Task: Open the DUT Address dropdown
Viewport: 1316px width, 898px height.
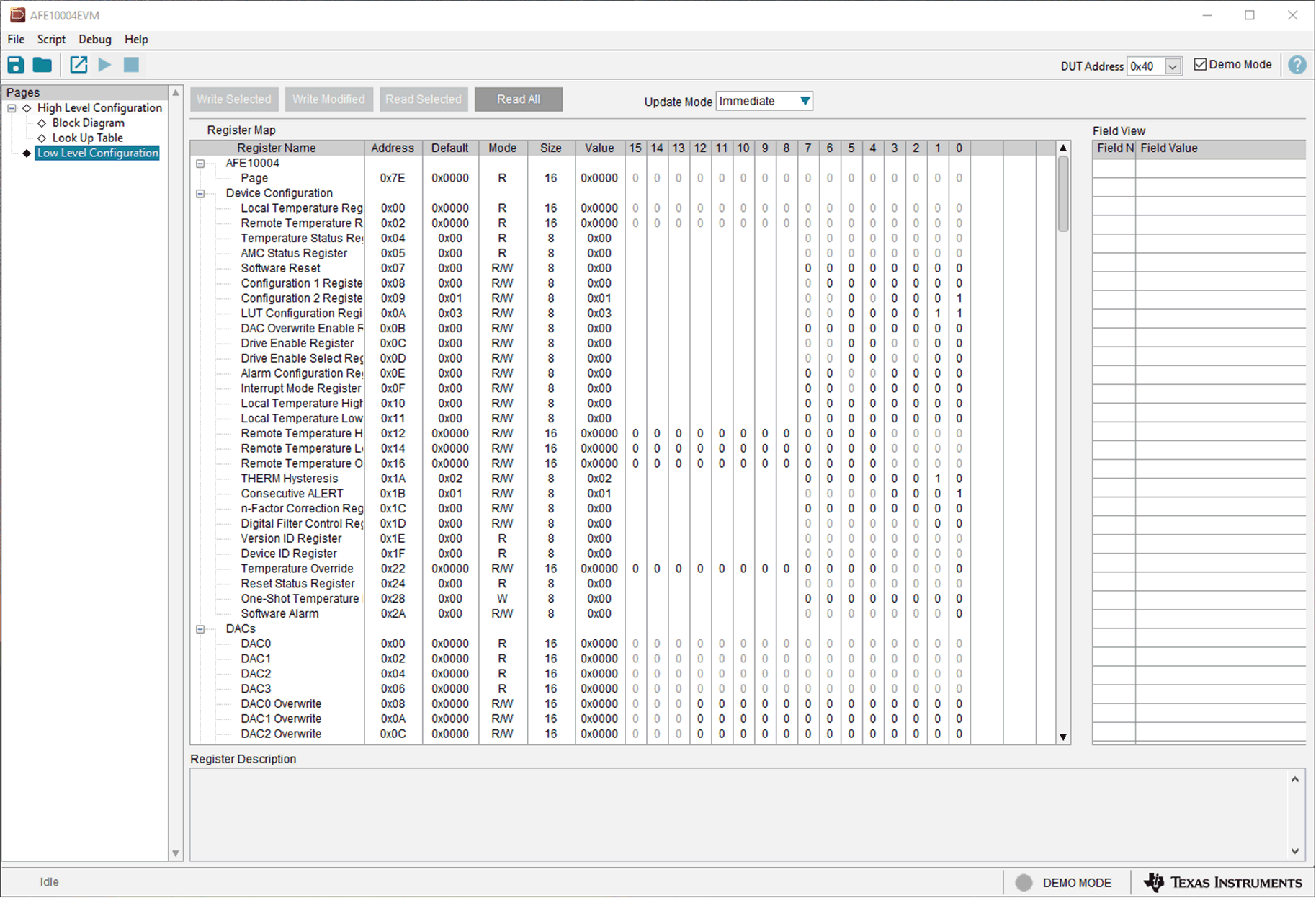Action: [x=1174, y=66]
